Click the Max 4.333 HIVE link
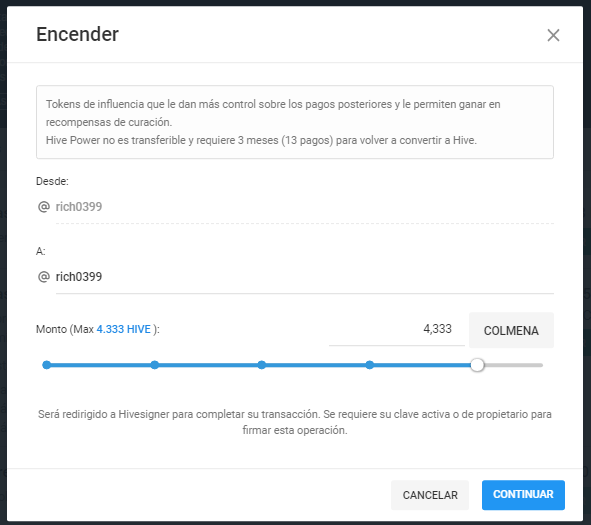This screenshot has width=591, height=525. [x=124, y=329]
